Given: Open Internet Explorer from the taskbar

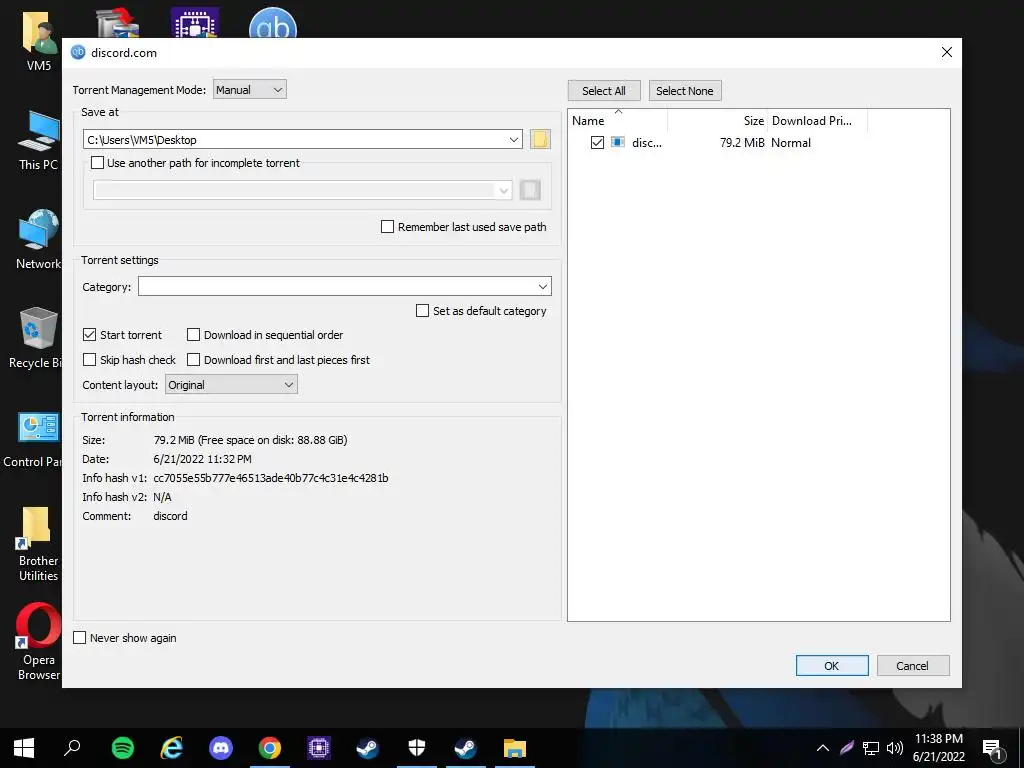Looking at the screenshot, I should (172, 748).
